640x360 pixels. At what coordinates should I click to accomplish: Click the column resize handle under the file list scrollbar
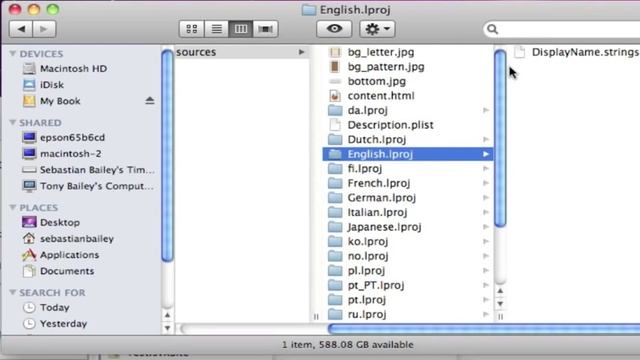tap(500, 317)
